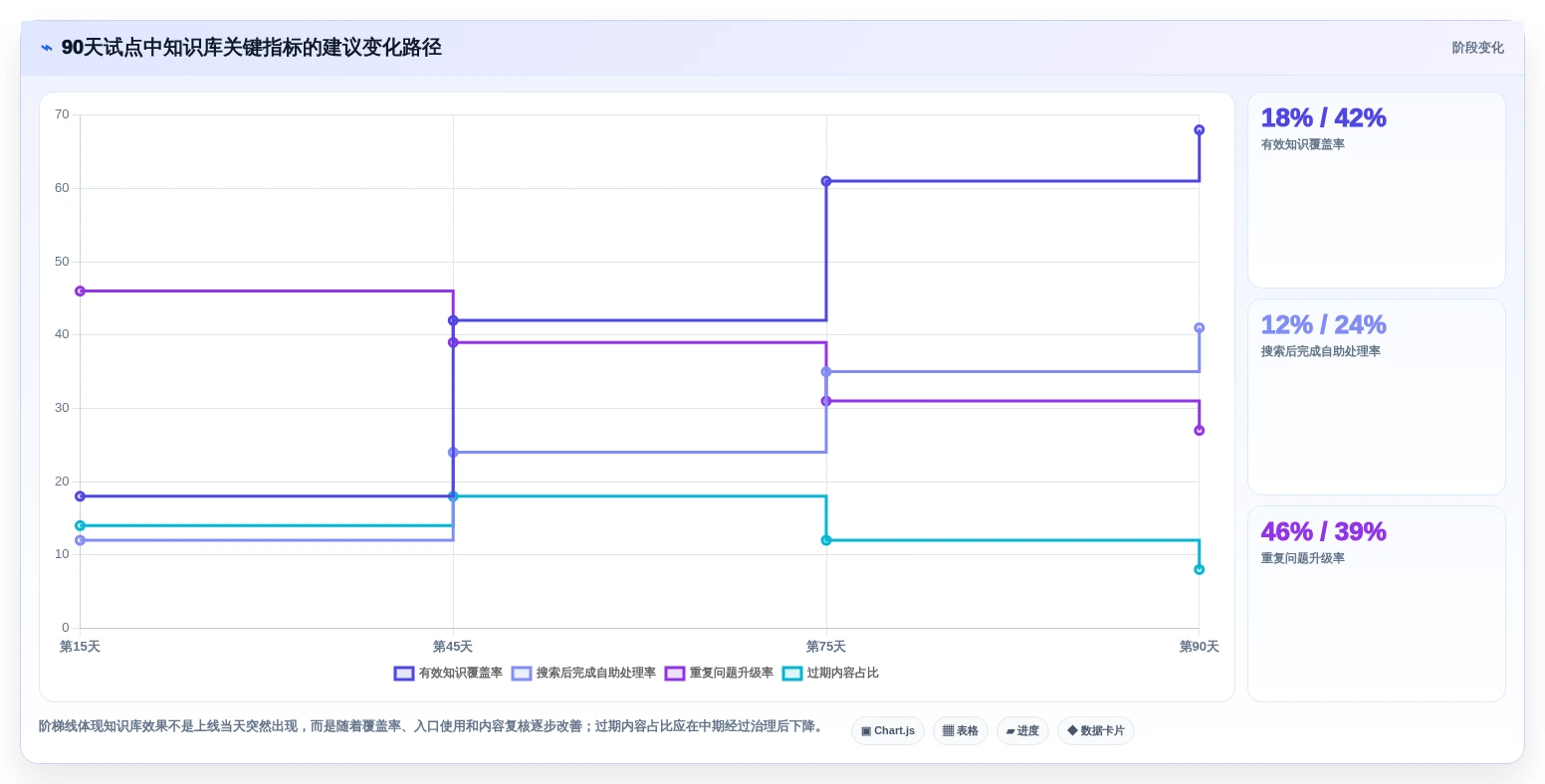Click the 50 y-axis tick label

pos(62,262)
